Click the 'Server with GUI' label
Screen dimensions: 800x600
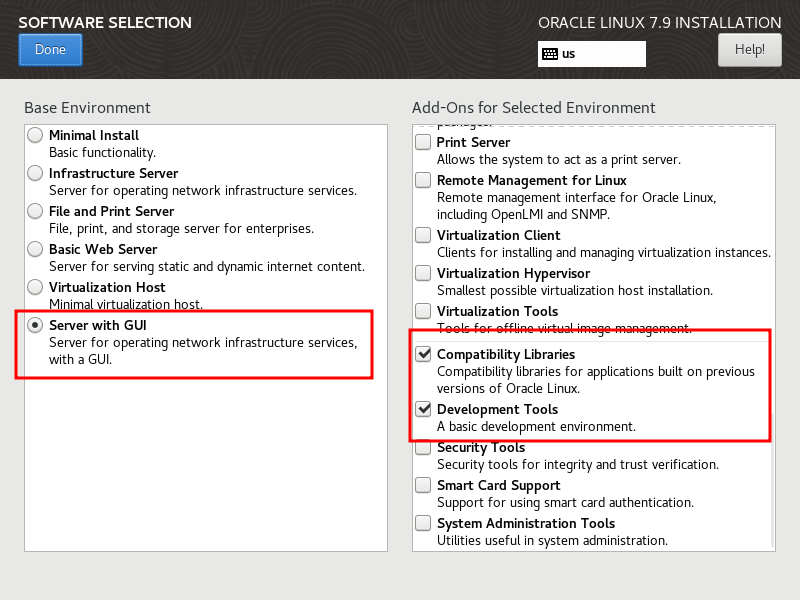(x=97, y=326)
